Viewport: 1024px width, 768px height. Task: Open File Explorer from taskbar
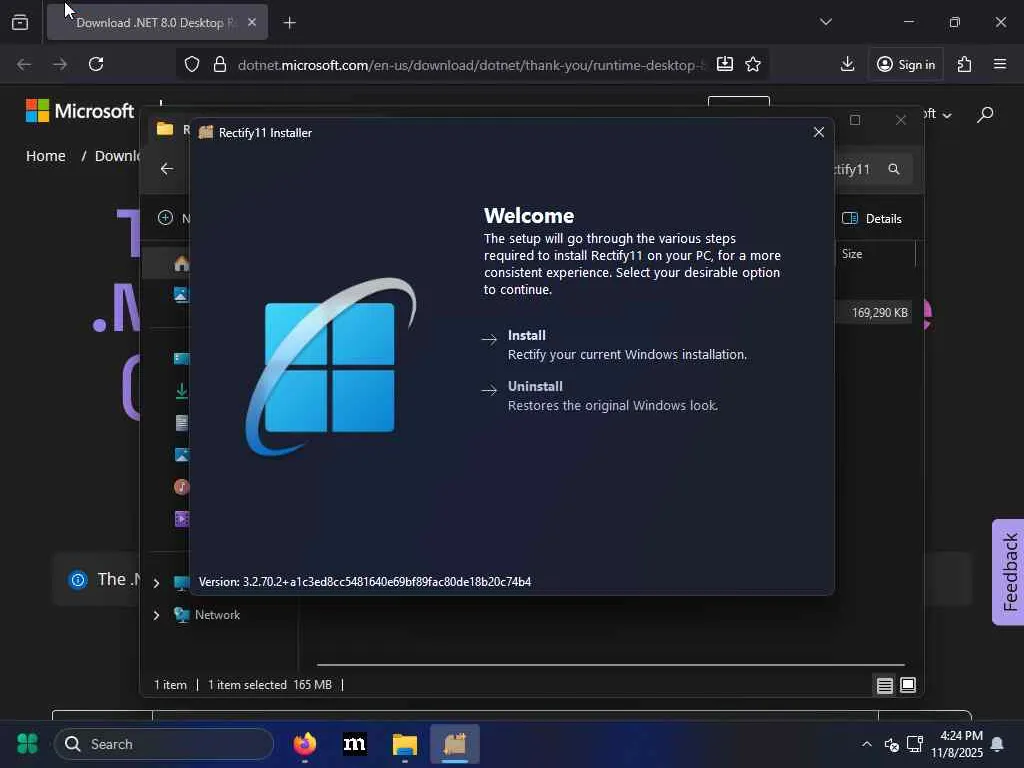[404, 744]
